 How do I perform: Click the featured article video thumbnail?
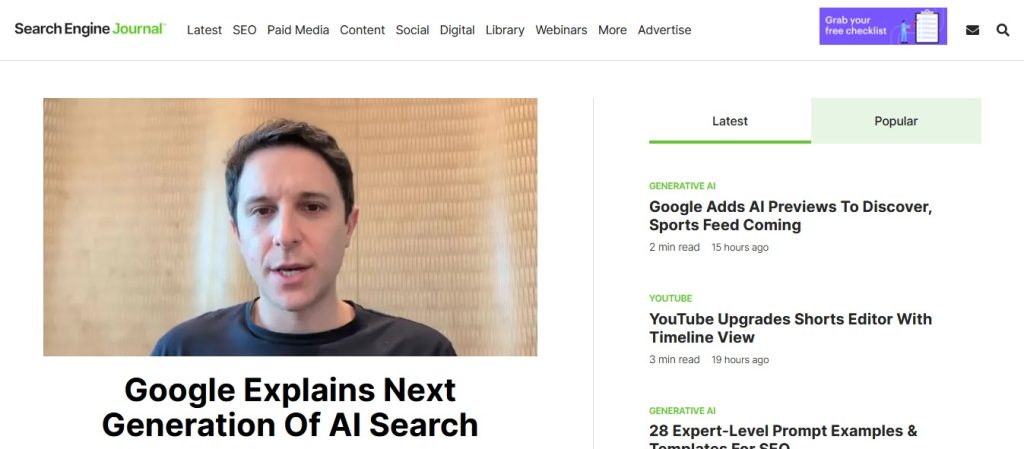(x=290, y=227)
